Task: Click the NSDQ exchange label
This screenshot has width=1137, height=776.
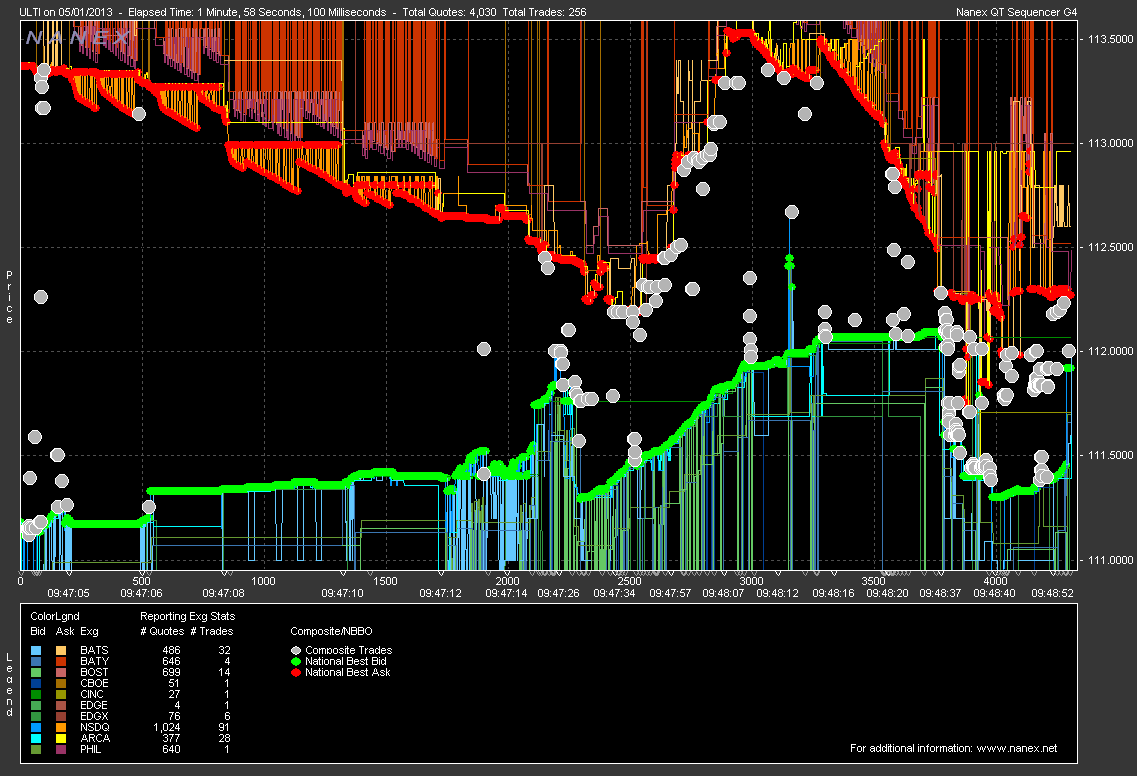Action: tap(94, 727)
